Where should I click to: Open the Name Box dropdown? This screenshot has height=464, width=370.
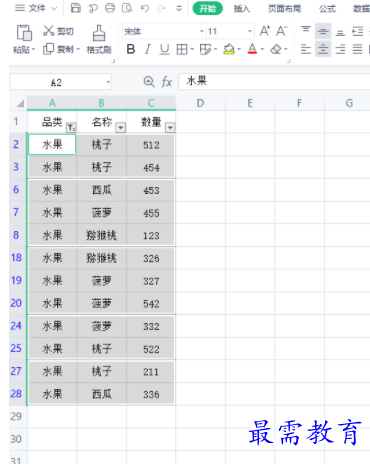[108, 82]
